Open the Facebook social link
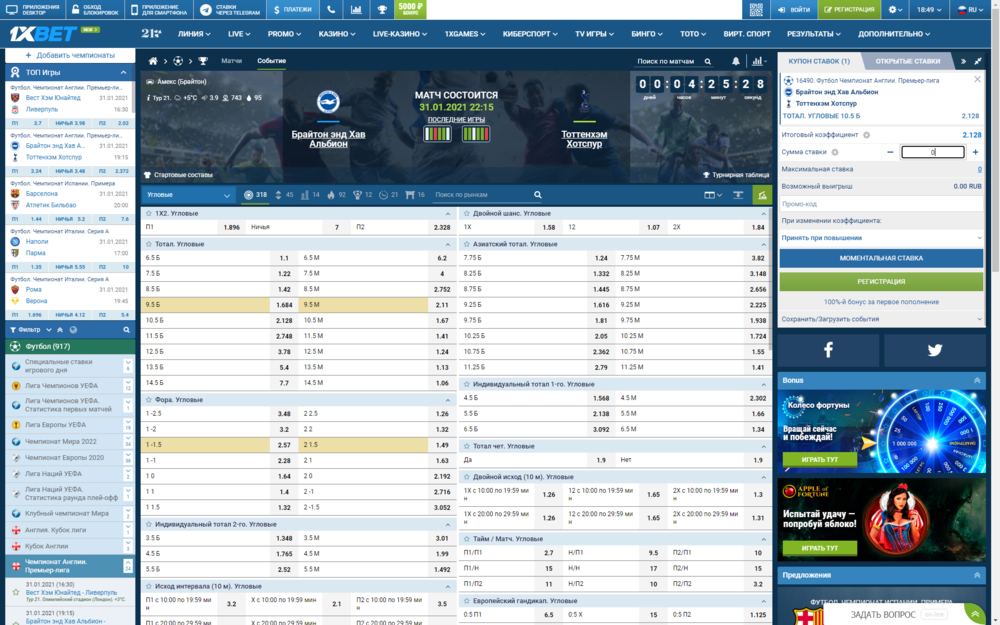Screen dimensions: 1000x625 click(828, 349)
